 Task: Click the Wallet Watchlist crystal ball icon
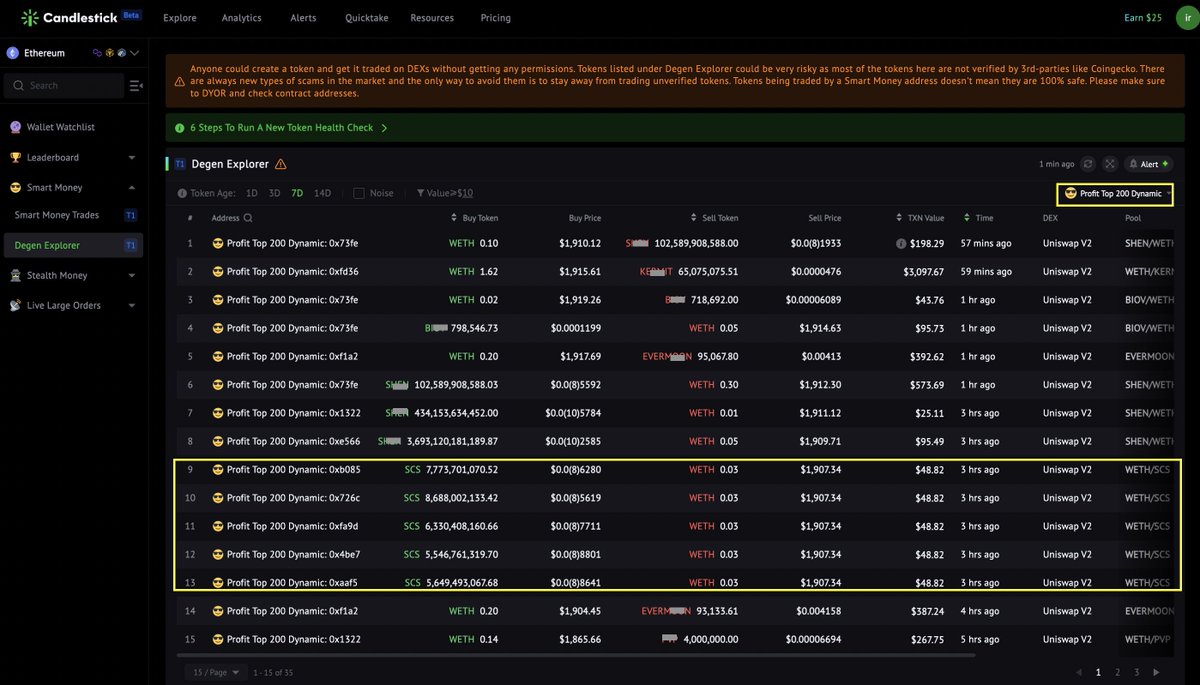click(16, 127)
